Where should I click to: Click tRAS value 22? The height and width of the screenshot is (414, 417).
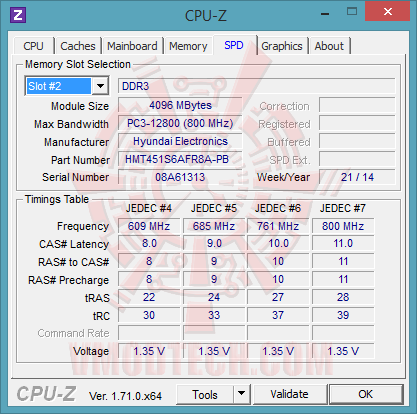coord(149,297)
